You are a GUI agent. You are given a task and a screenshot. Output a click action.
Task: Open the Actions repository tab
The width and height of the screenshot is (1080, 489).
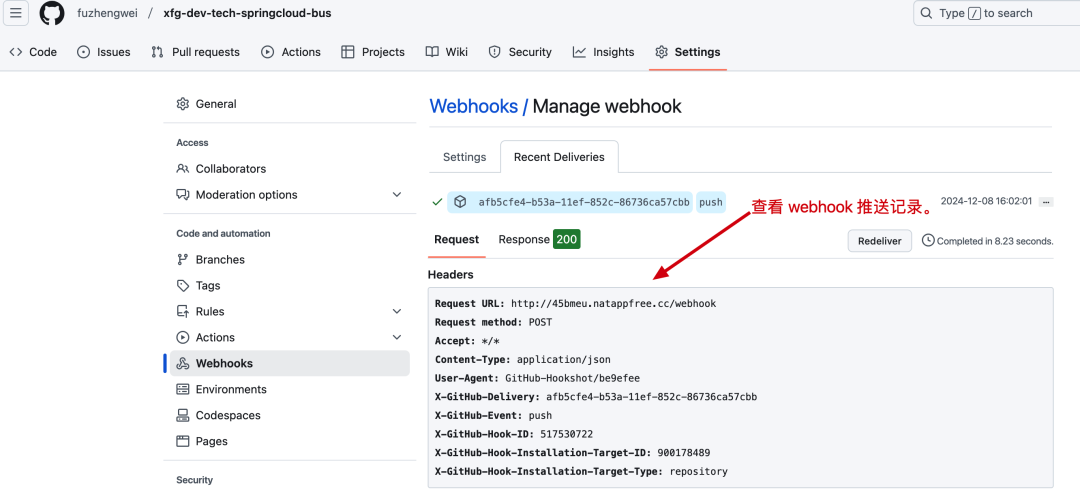(291, 52)
